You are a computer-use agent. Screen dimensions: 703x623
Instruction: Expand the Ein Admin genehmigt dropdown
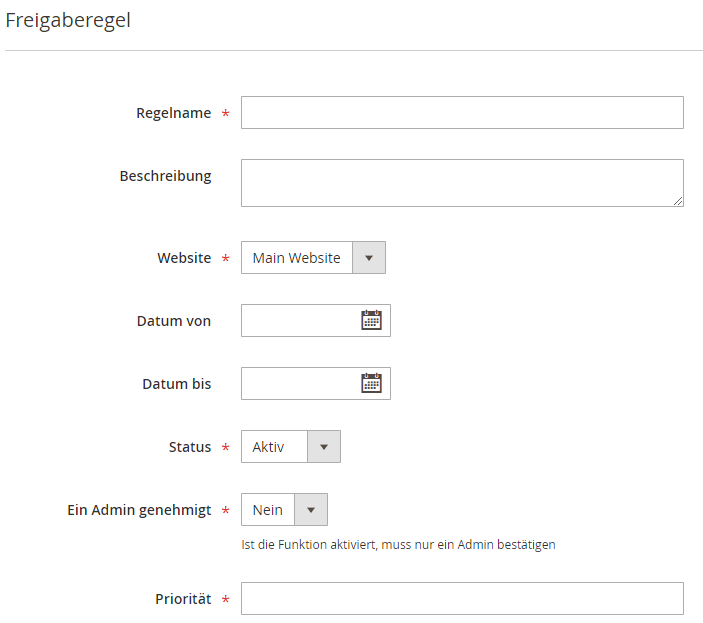click(284, 510)
